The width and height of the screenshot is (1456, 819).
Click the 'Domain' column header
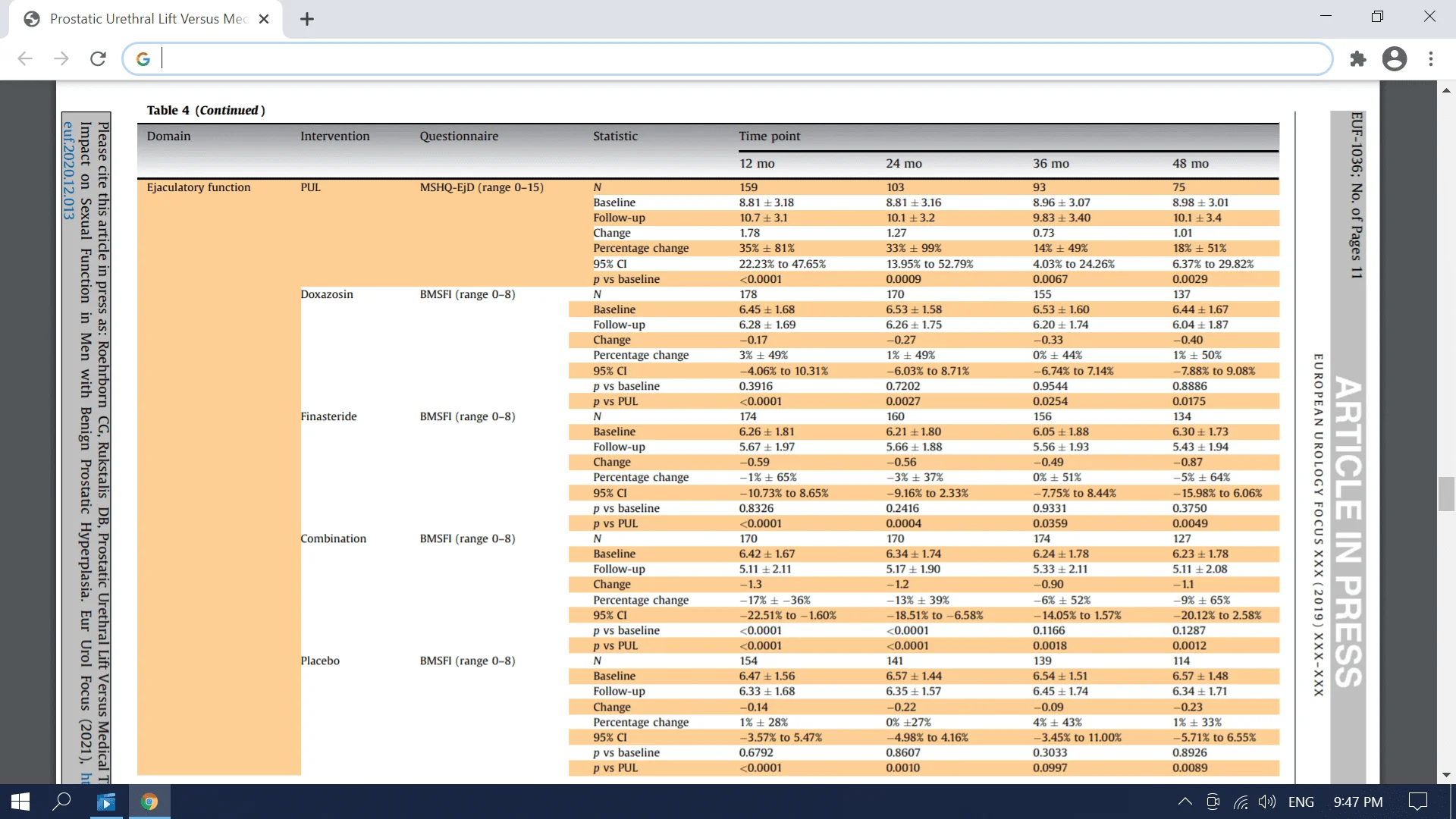pos(168,136)
